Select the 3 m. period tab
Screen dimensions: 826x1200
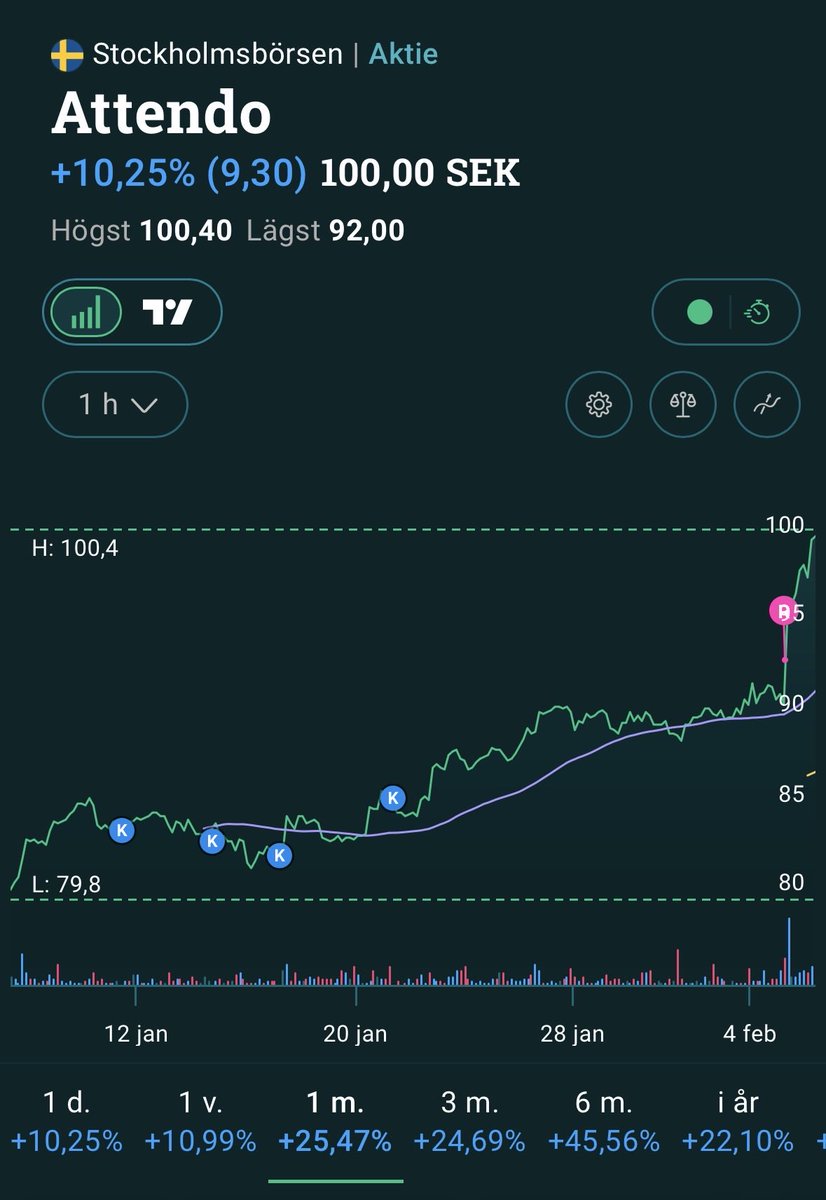pos(469,1120)
